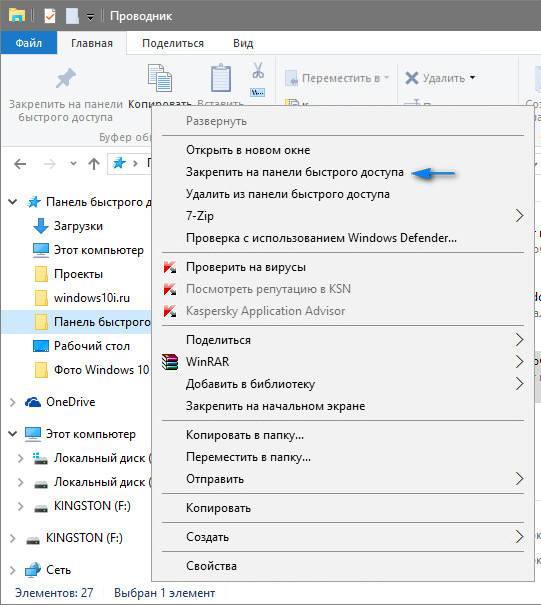The height and width of the screenshot is (605, 541).
Task: Collapse the Quick Access panel tree node
Action: pyautogui.click(x=13, y=201)
